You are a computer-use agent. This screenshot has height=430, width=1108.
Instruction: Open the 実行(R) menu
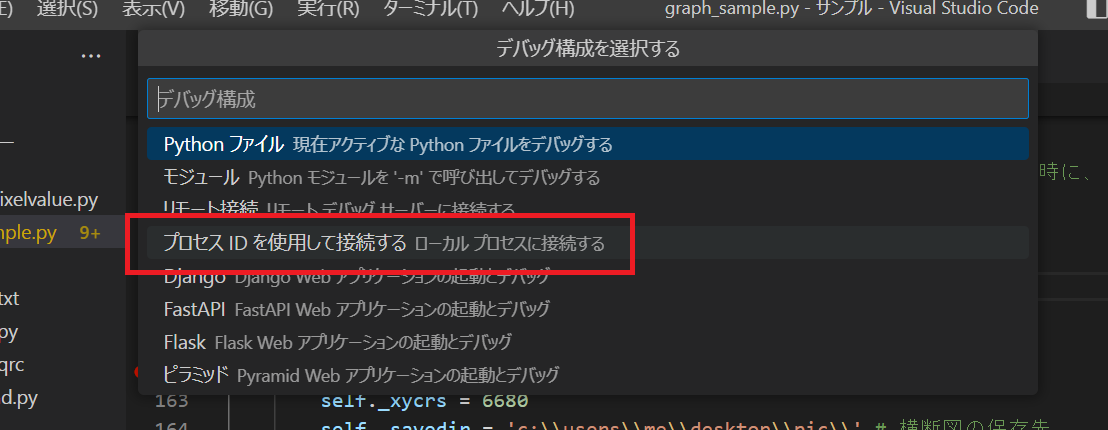(328, 9)
